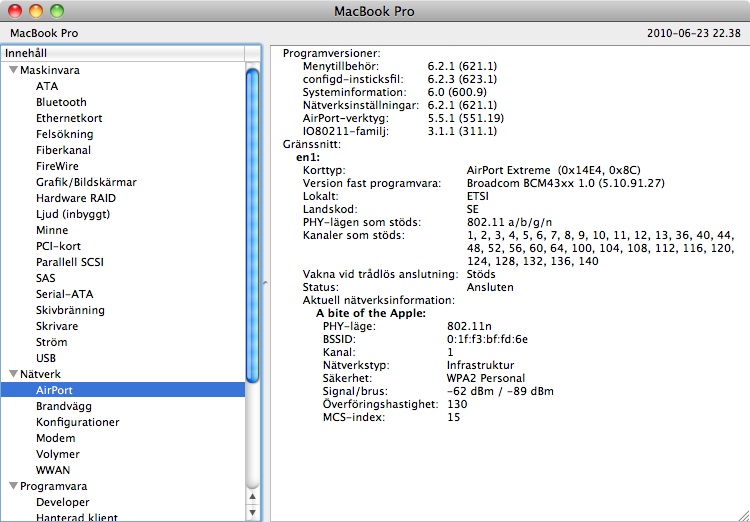Select FireWire in sidebar
Viewport: 750px width, 522px height.
(x=57, y=166)
